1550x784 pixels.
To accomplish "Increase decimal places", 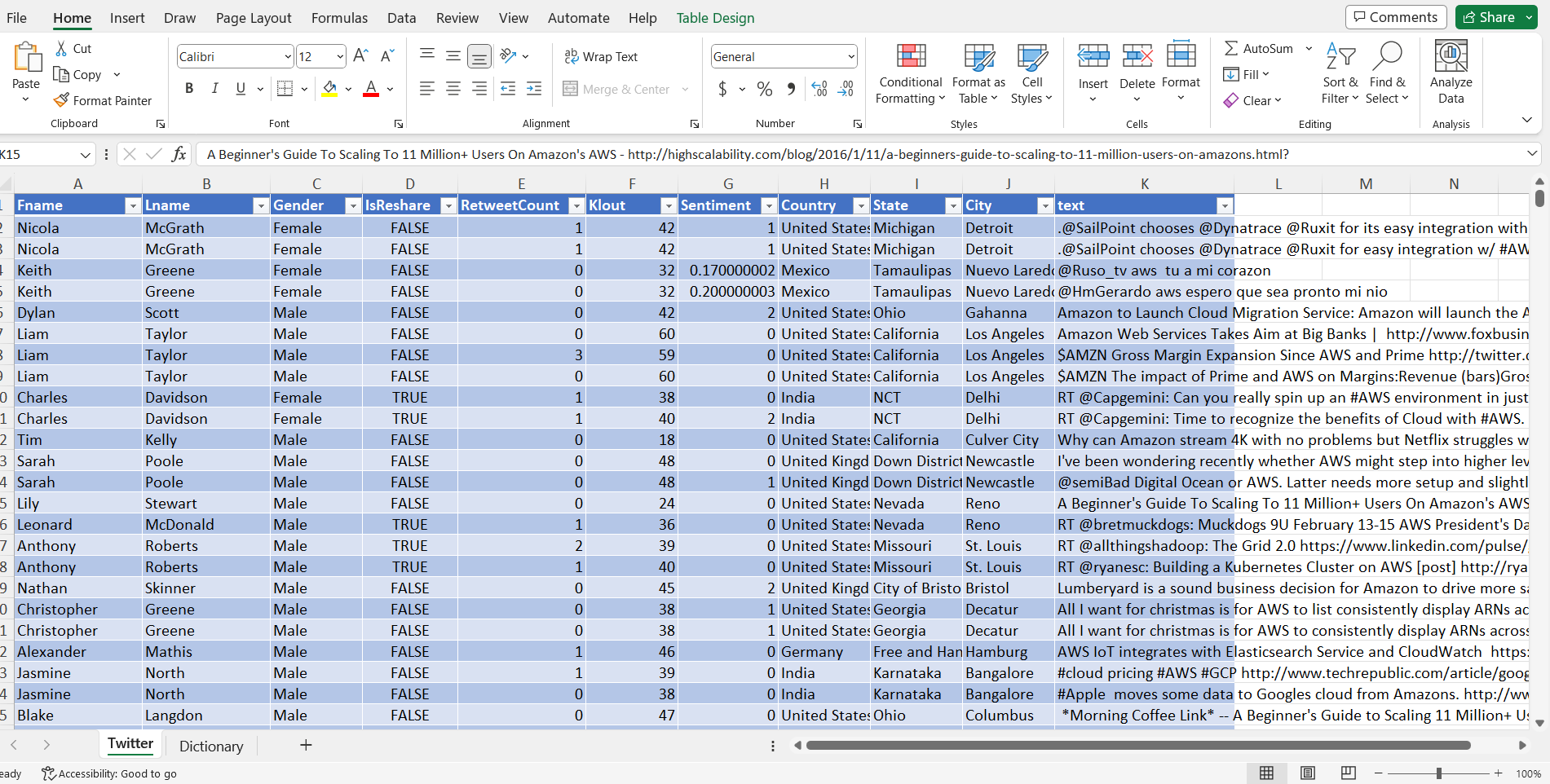I will (819, 89).
